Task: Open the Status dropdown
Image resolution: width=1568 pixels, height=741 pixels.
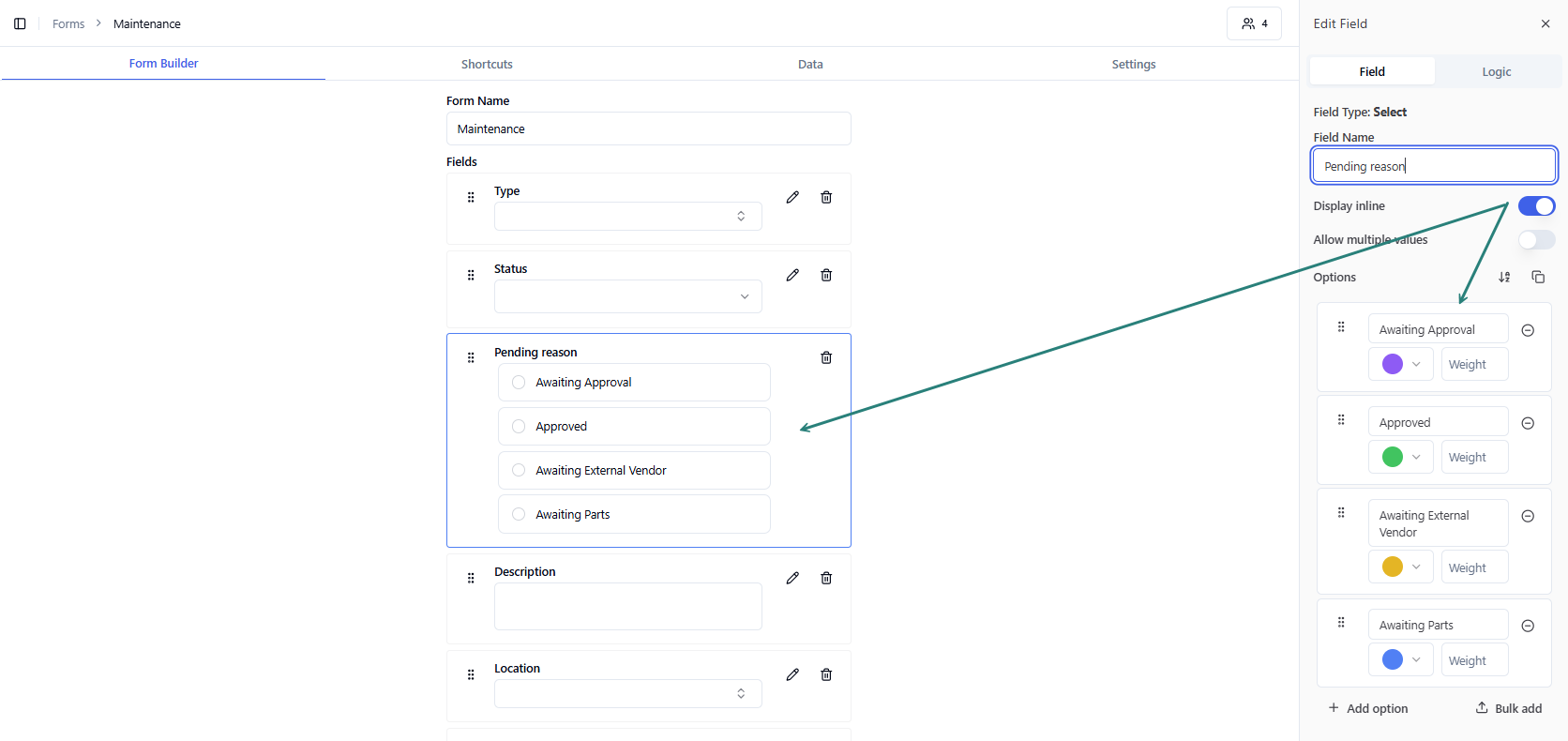Action: (x=627, y=296)
